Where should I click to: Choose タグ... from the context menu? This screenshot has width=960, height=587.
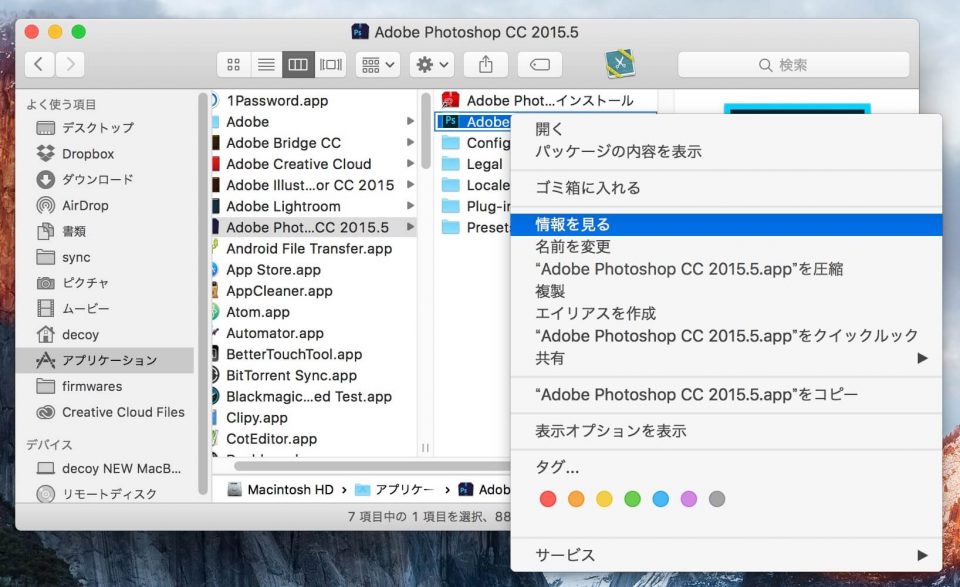726,468
